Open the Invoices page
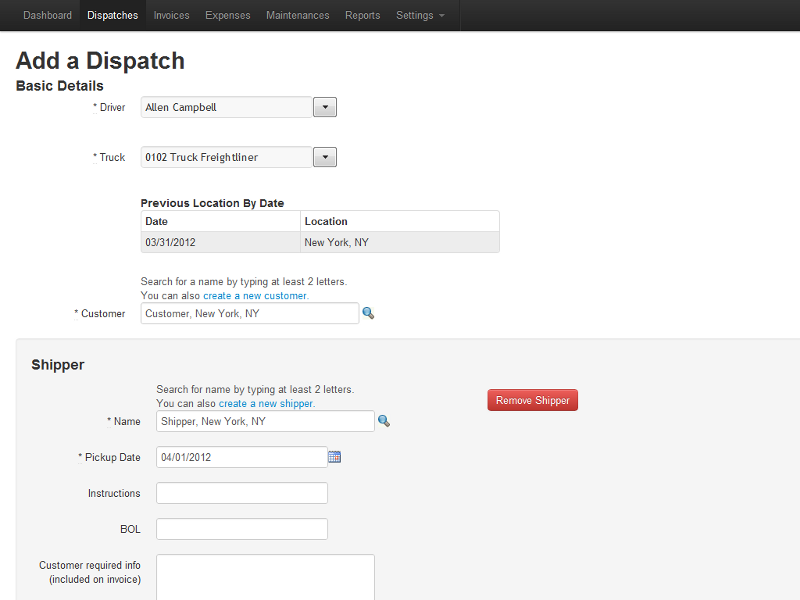Image resolution: width=800 pixels, height=600 pixels. [172, 15]
